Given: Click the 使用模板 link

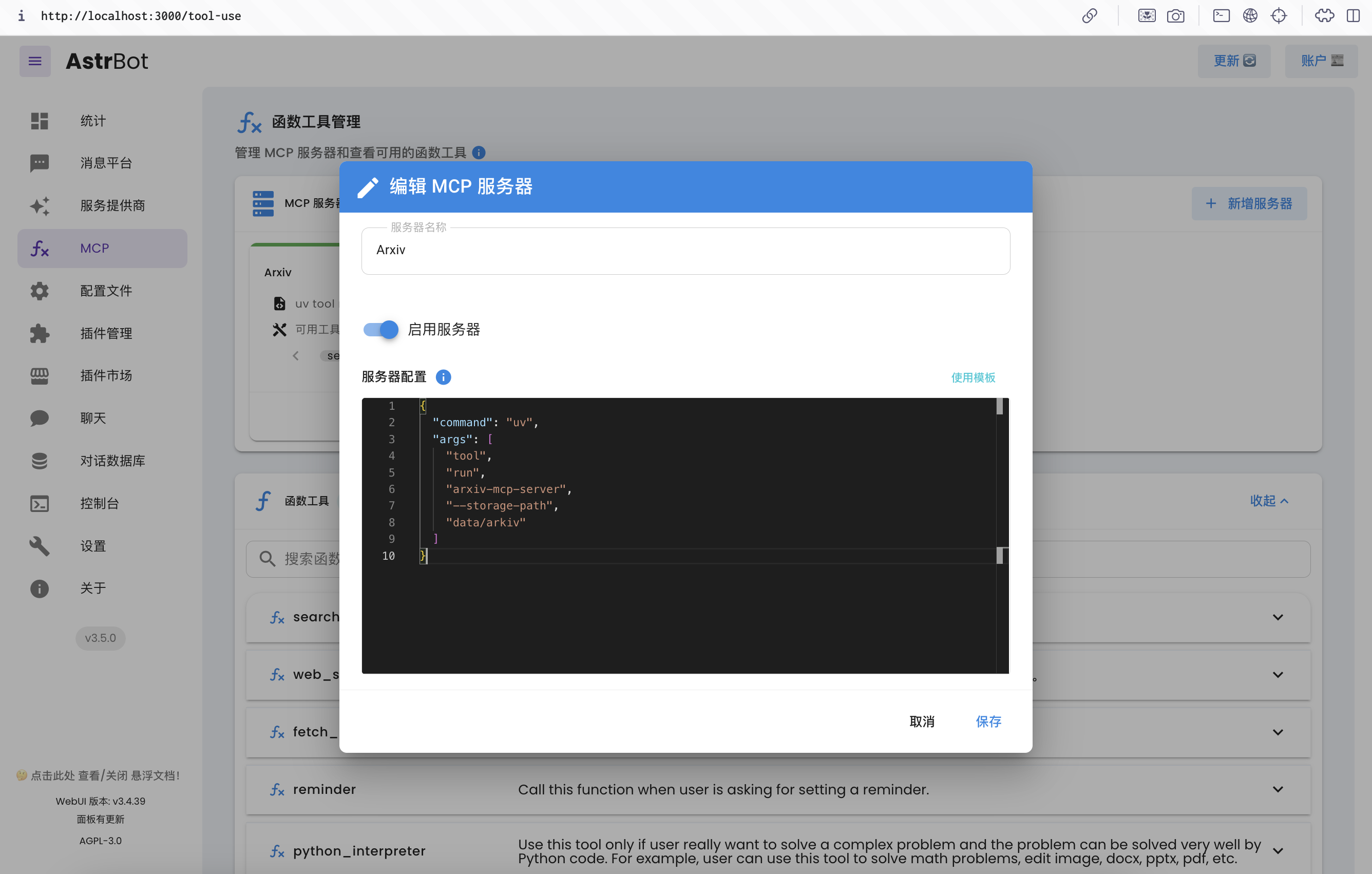Looking at the screenshot, I should pyautogui.click(x=973, y=377).
